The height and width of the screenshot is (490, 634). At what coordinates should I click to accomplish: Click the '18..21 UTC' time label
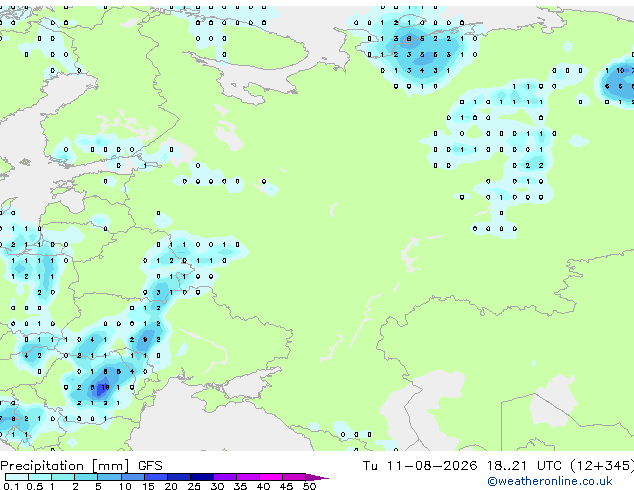524,466
